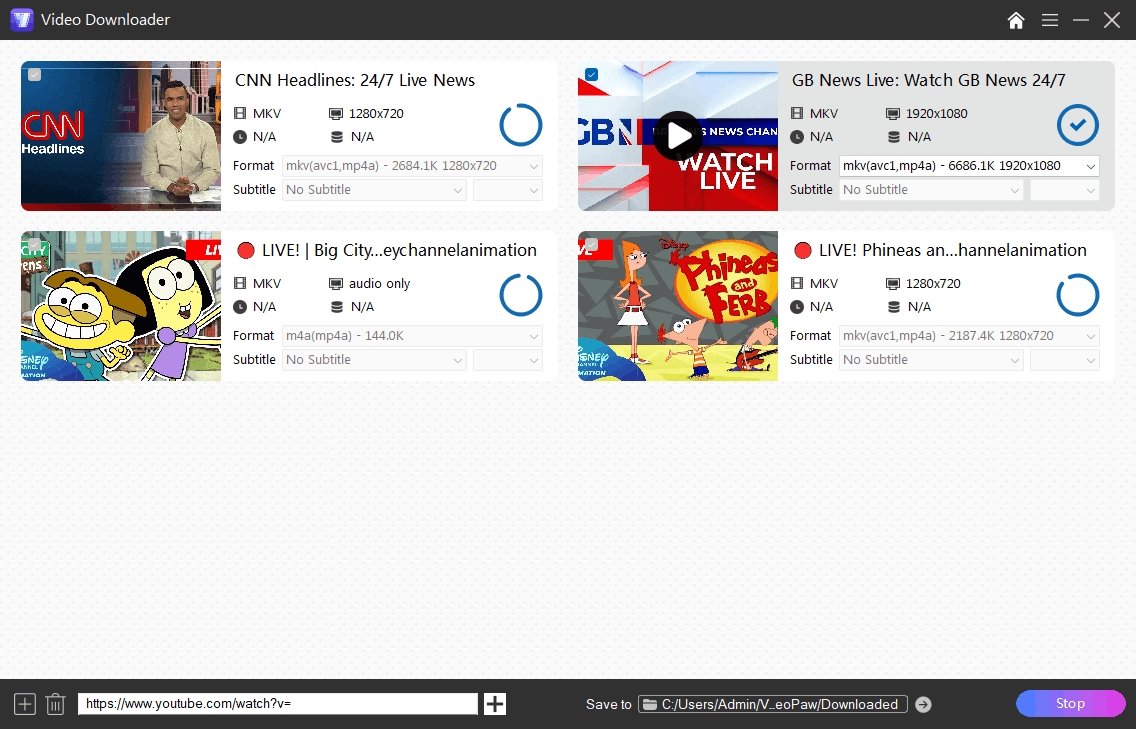Open Phineas No Subtitle dropdown
The image size is (1136, 729).
coord(932,360)
